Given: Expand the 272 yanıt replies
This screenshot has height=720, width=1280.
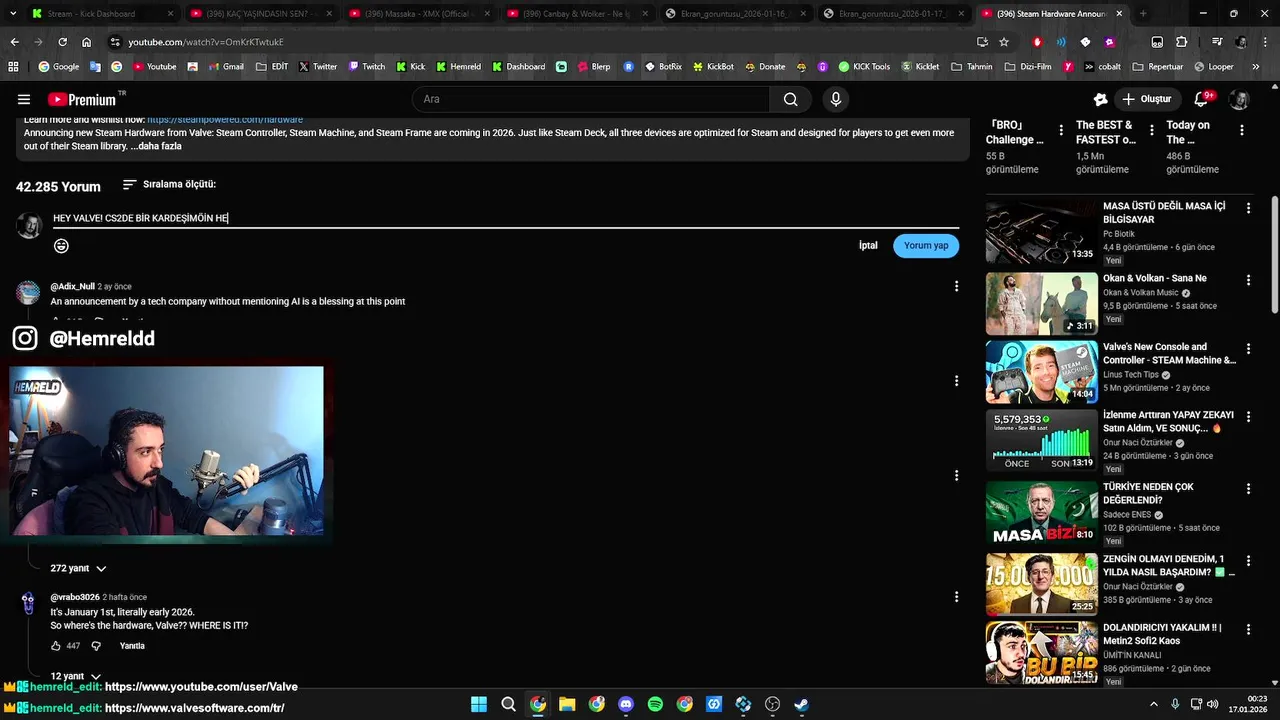Looking at the screenshot, I should [x=78, y=568].
